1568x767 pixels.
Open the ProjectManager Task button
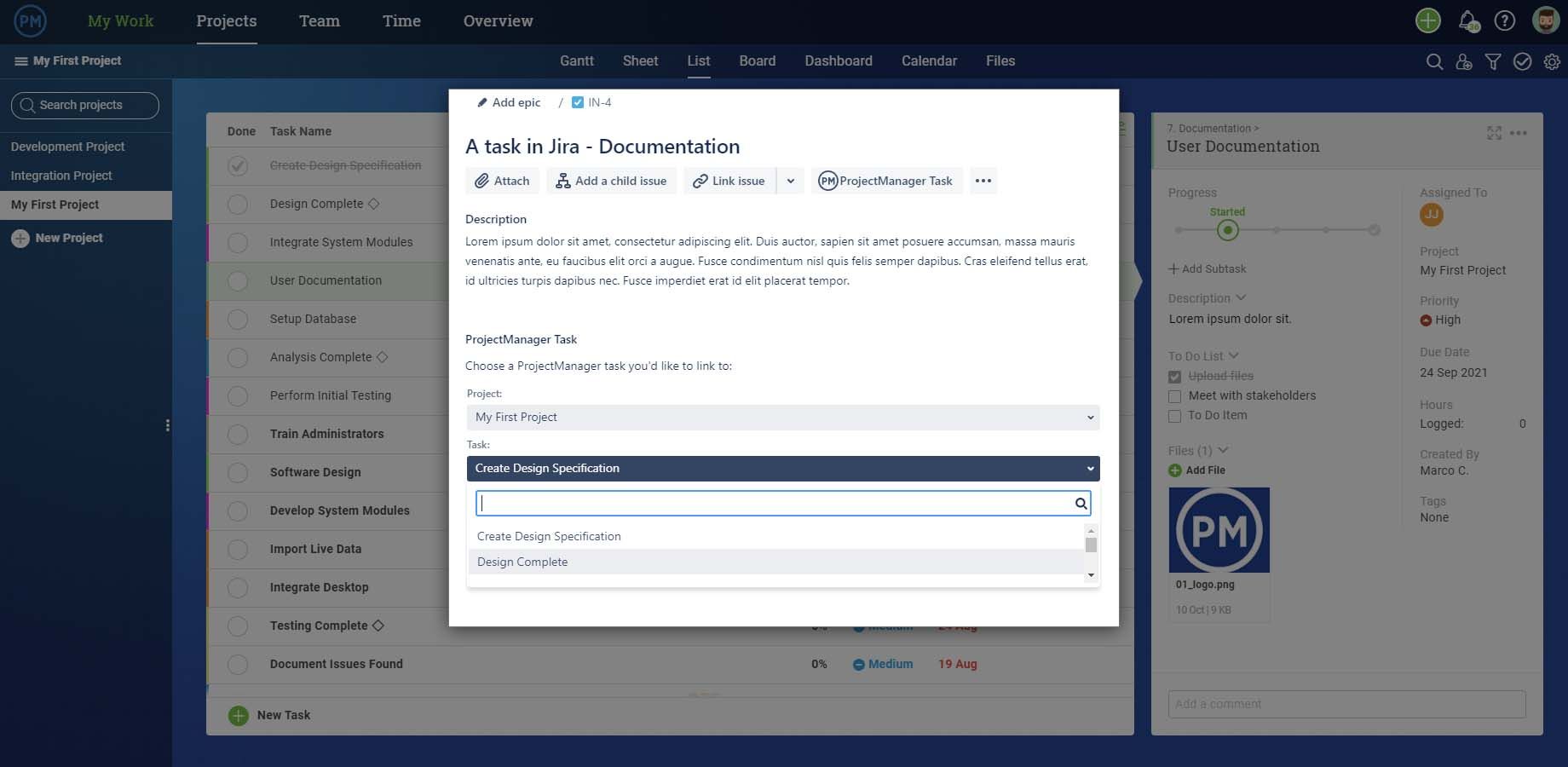(886, 181)
